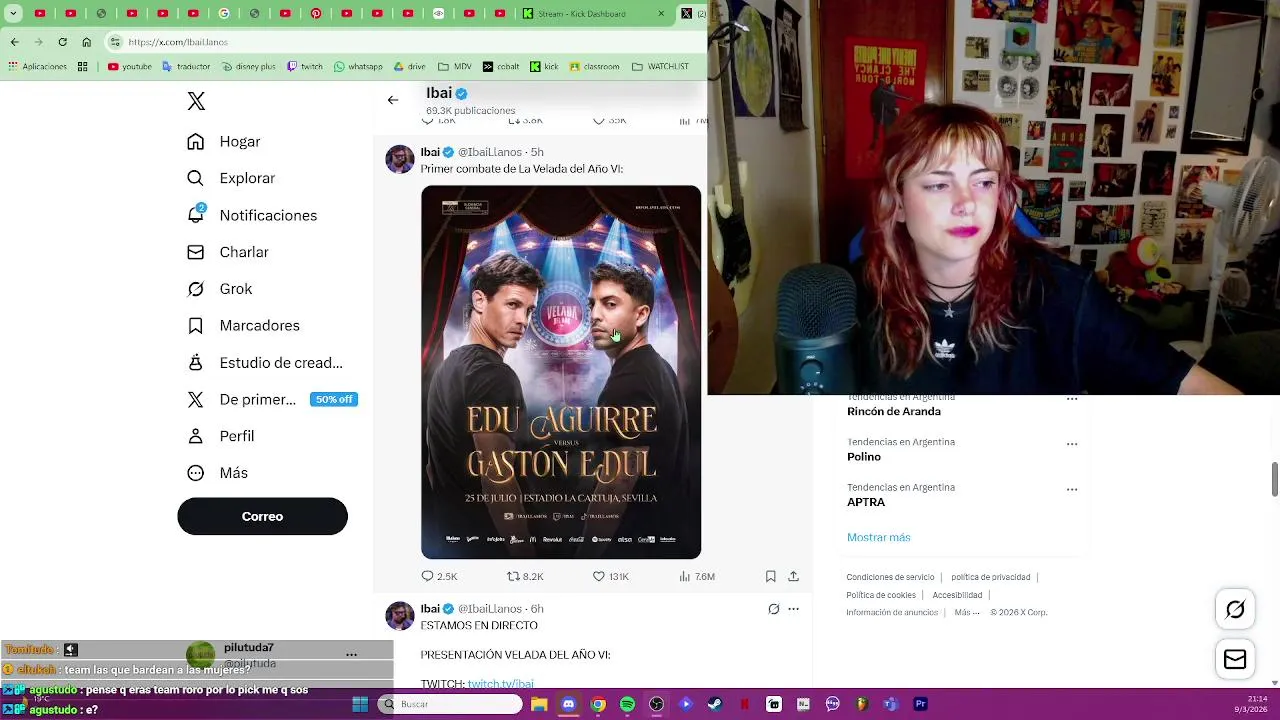The width and height of the screenshot is (1280, 720).
Task: Open more options for Polino trend
Action: [1072, 443]
